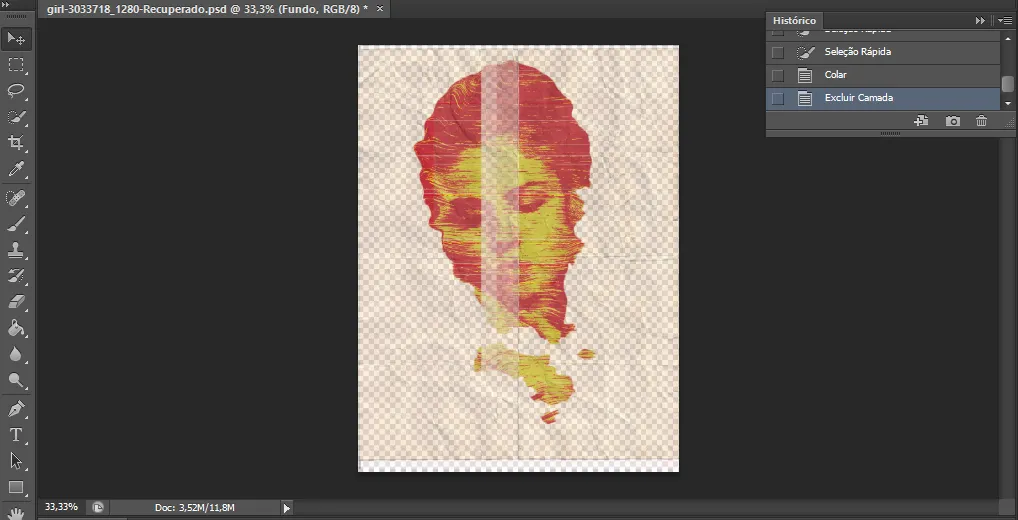Select the Path Selection tool

(x=16, y=461)
